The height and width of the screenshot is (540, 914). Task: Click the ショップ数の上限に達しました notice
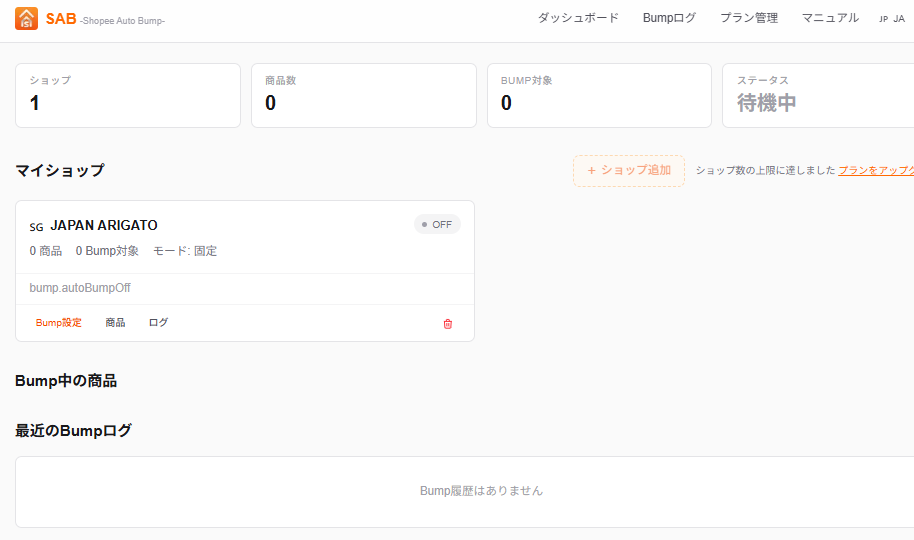(765, 170)
